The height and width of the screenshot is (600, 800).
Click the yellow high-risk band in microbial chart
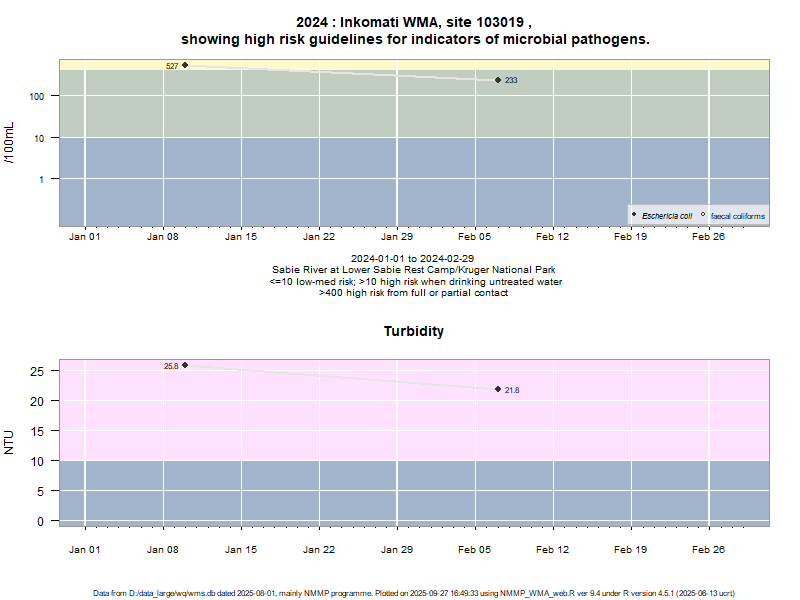(400, 63)
